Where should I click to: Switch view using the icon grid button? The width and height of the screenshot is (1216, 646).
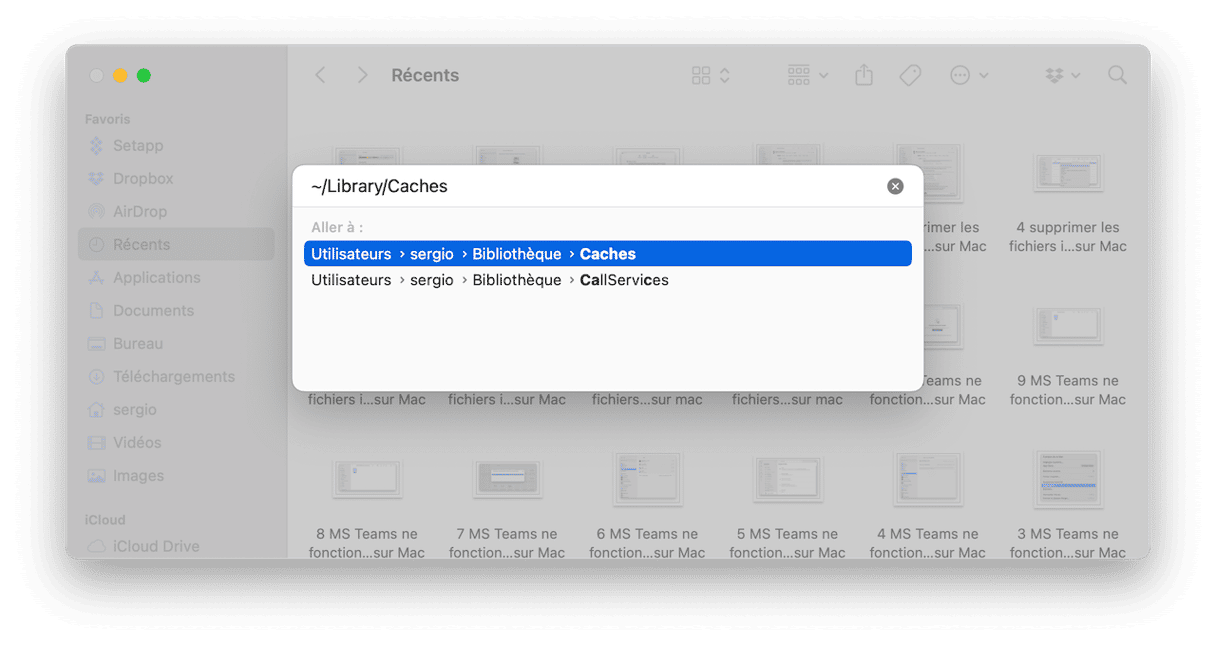(x=711, y=75)
